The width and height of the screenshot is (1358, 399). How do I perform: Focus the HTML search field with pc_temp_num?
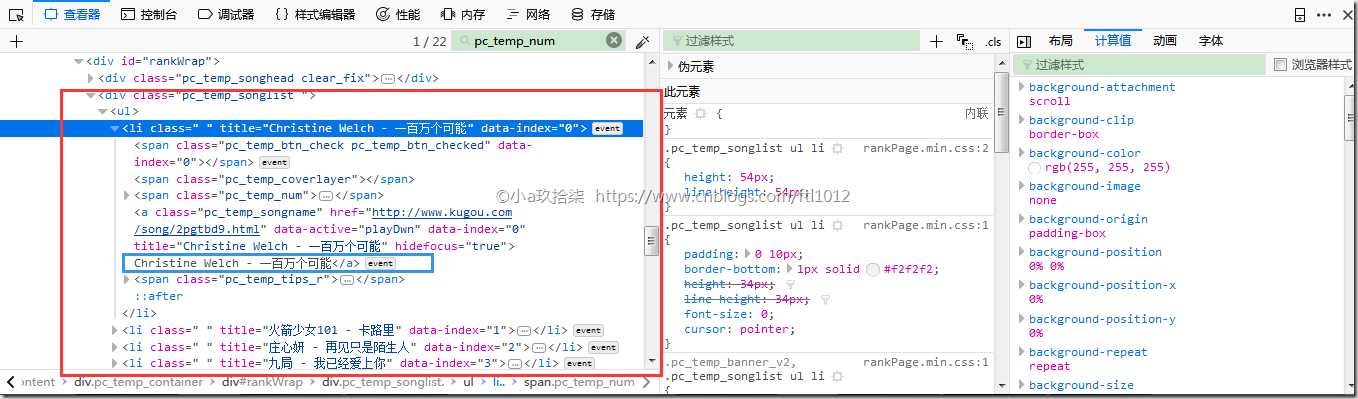click(x=538, y=41)
